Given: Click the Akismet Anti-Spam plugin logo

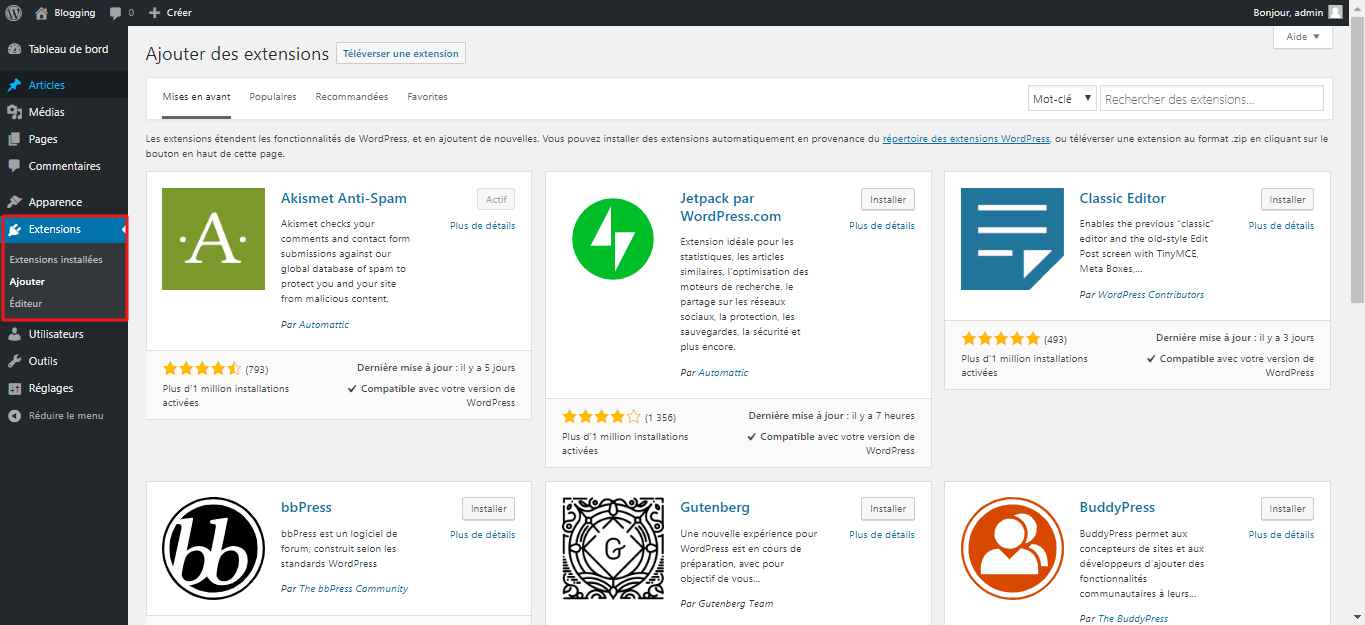Looking at the screenshot, I should [213, 239].
